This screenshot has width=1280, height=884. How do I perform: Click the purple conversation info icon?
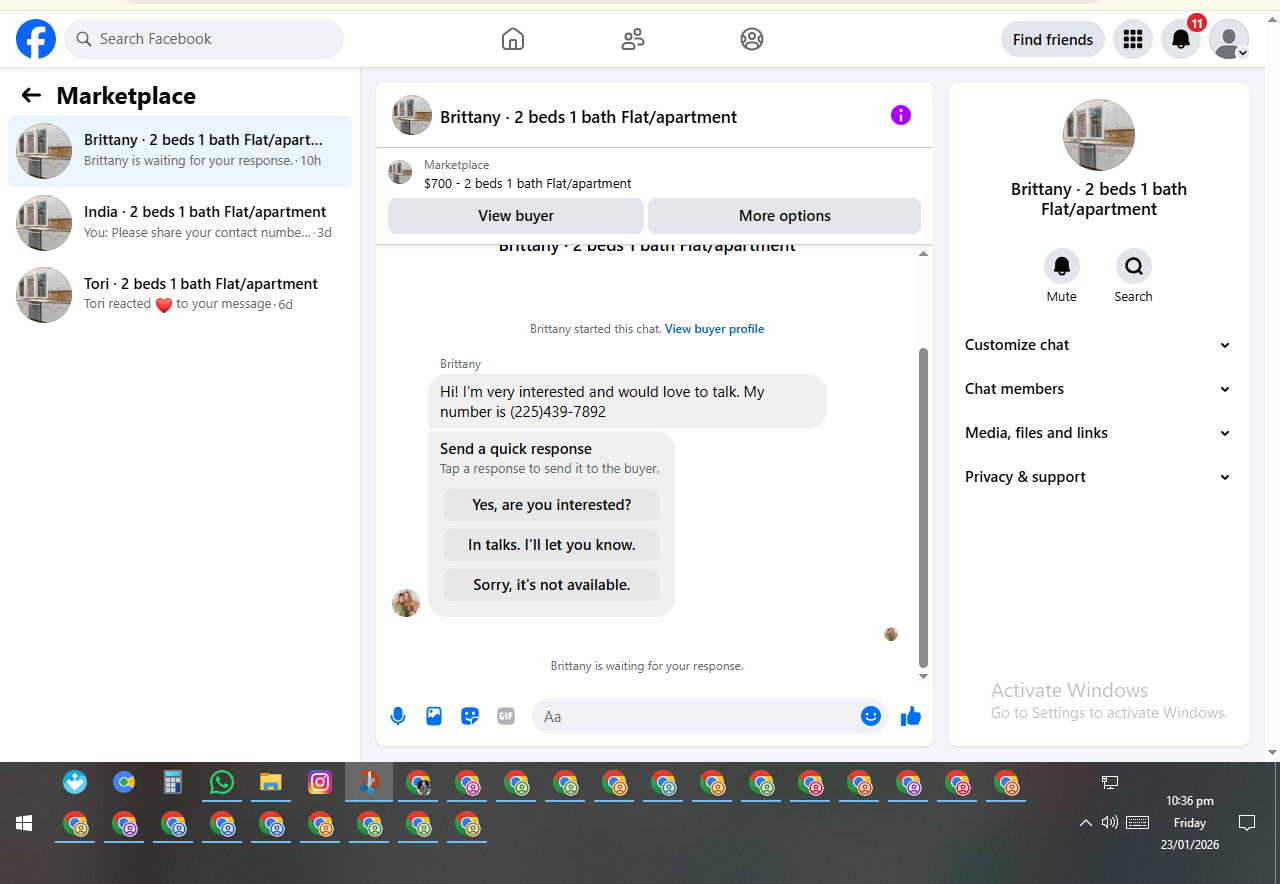901,115
